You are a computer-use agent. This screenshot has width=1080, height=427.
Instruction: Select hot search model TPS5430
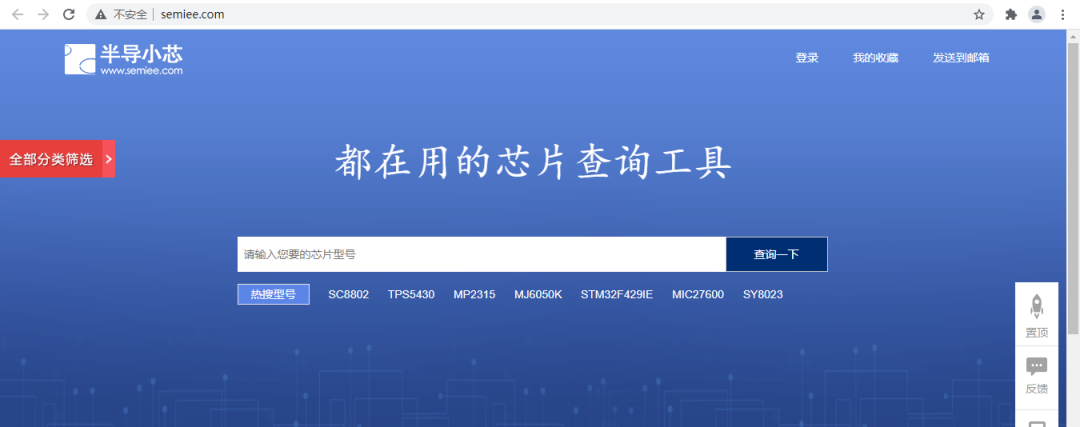coord(411,294)
